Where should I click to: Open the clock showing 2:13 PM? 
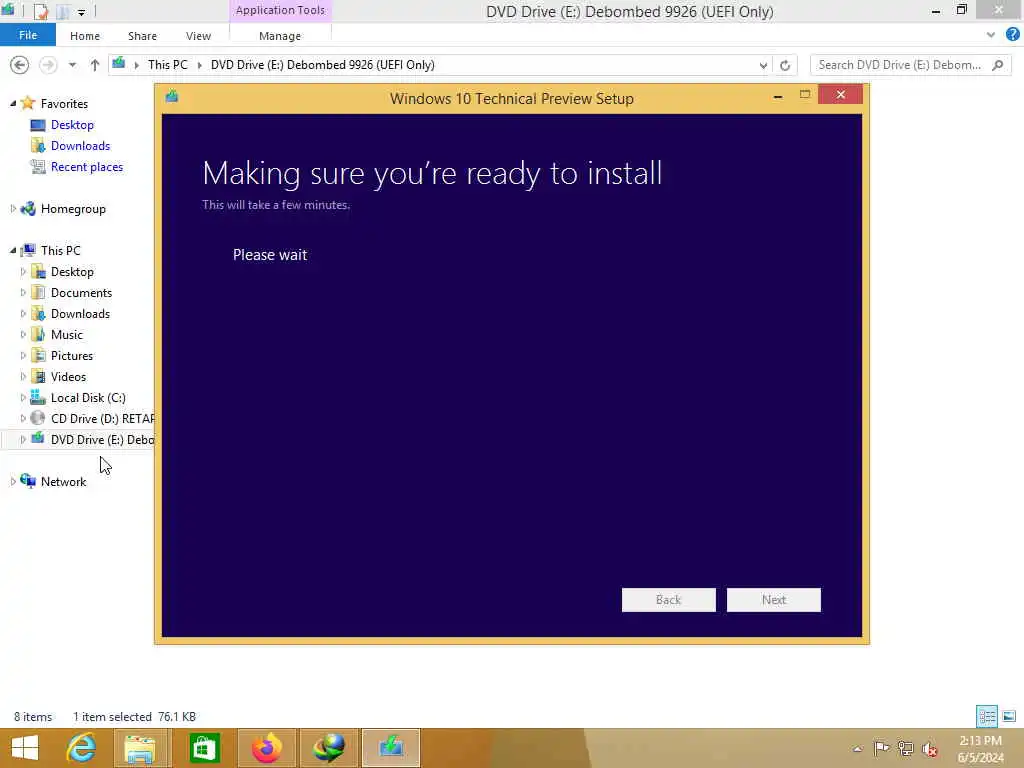[980, 748]
